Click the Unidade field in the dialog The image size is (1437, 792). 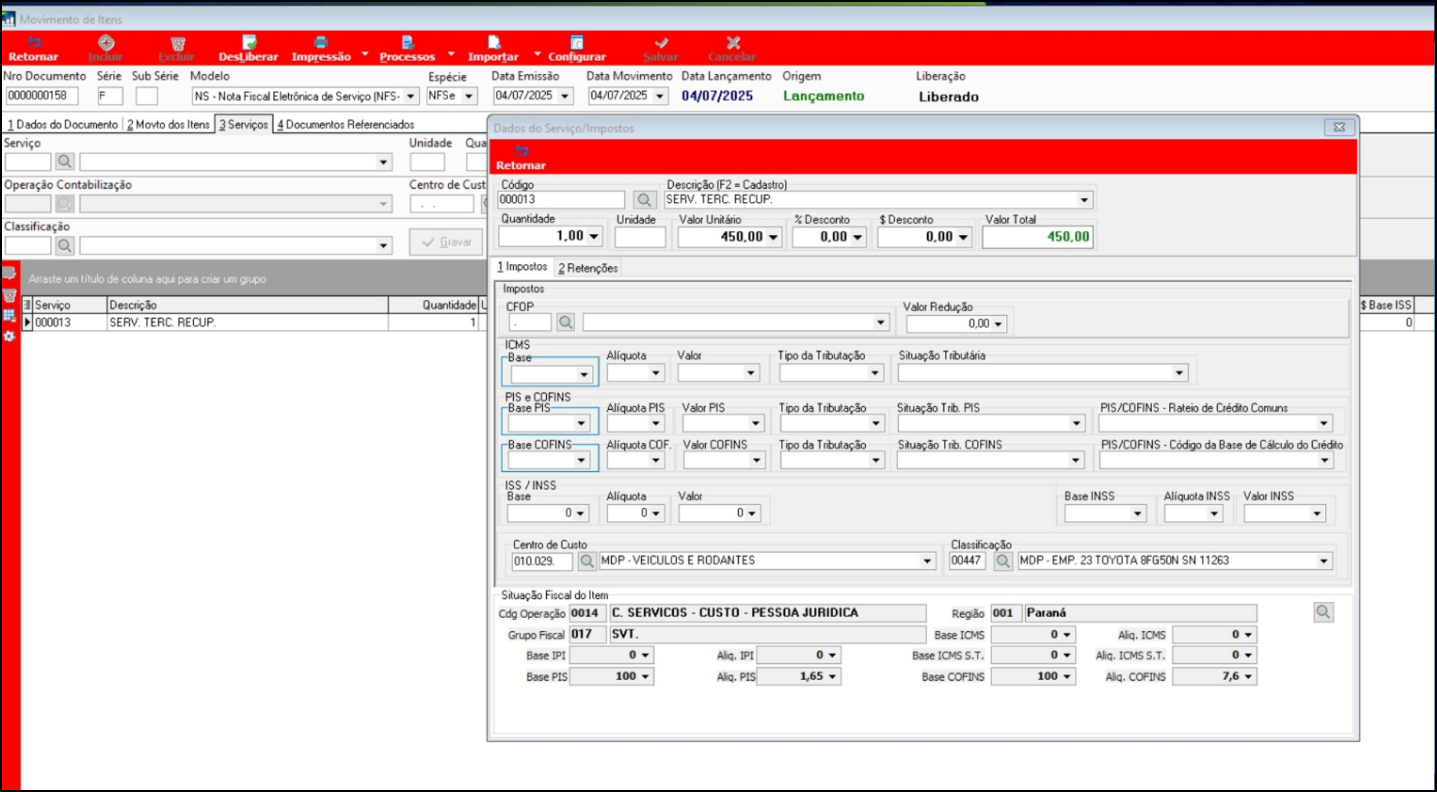[x=640, y=237]
